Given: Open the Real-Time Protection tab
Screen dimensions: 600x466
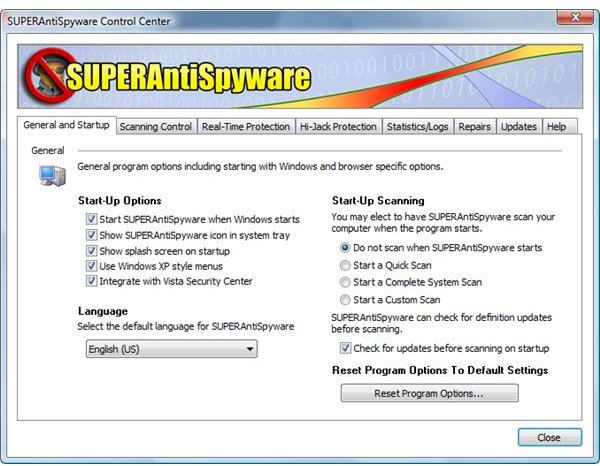Looking at the screenshot, I should coord(246,127).
